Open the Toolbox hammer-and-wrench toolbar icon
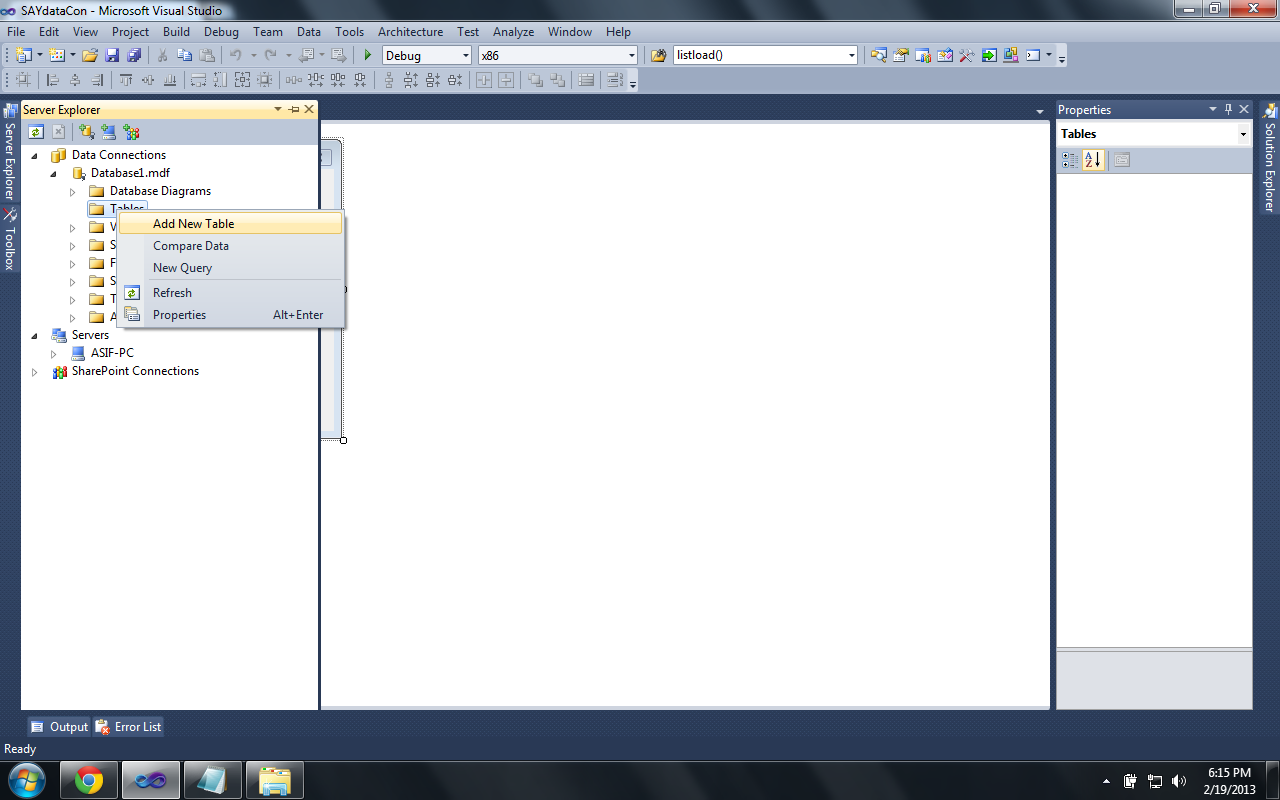 (x=966, y=55)
